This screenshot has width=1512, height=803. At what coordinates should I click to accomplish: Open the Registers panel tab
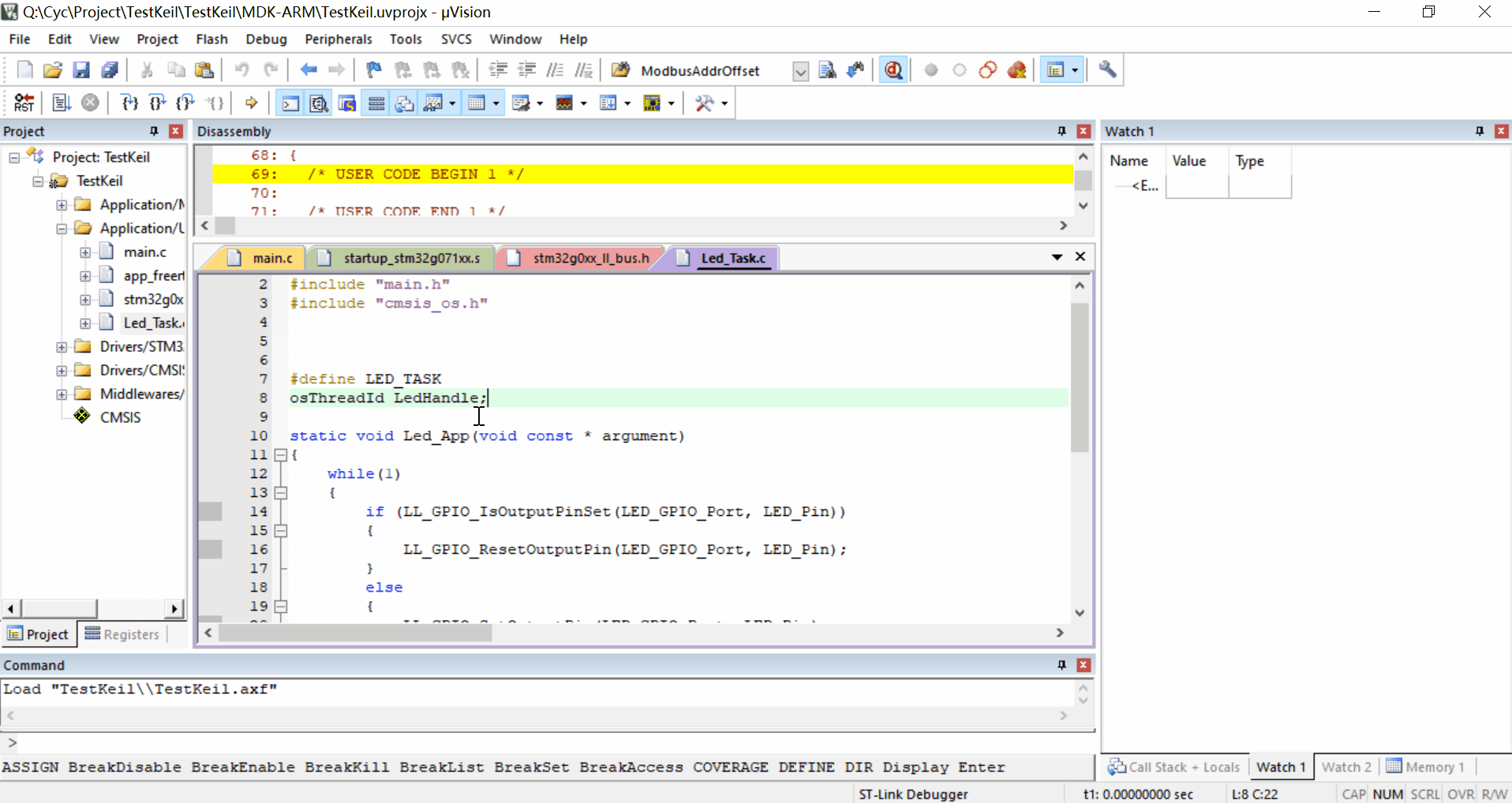pyautogui.click(x=122, y=634)
